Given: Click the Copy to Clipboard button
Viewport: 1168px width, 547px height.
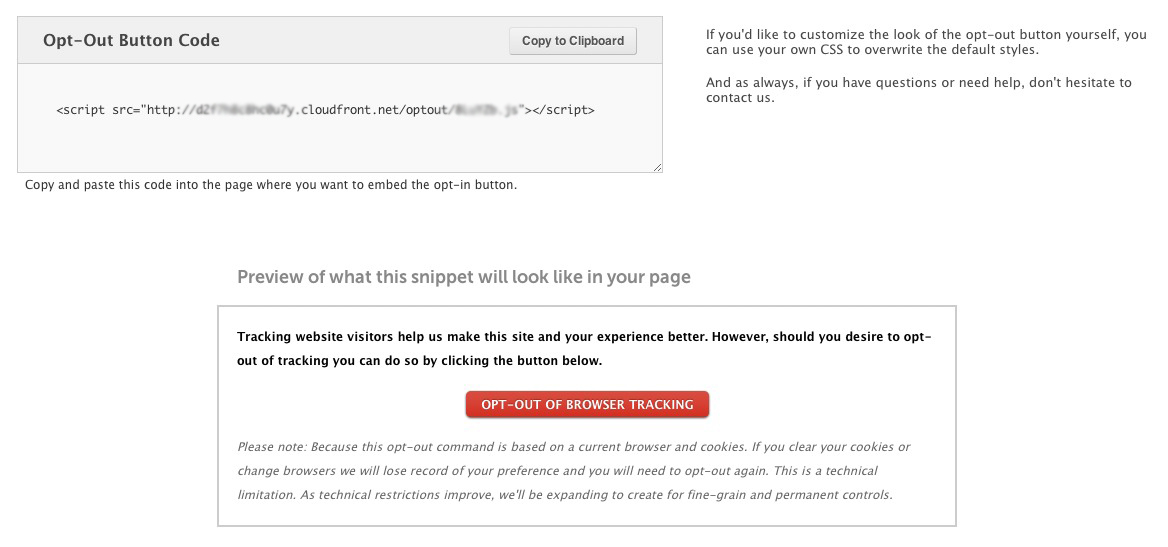Looking at the screenshot, I should (573, 41).
